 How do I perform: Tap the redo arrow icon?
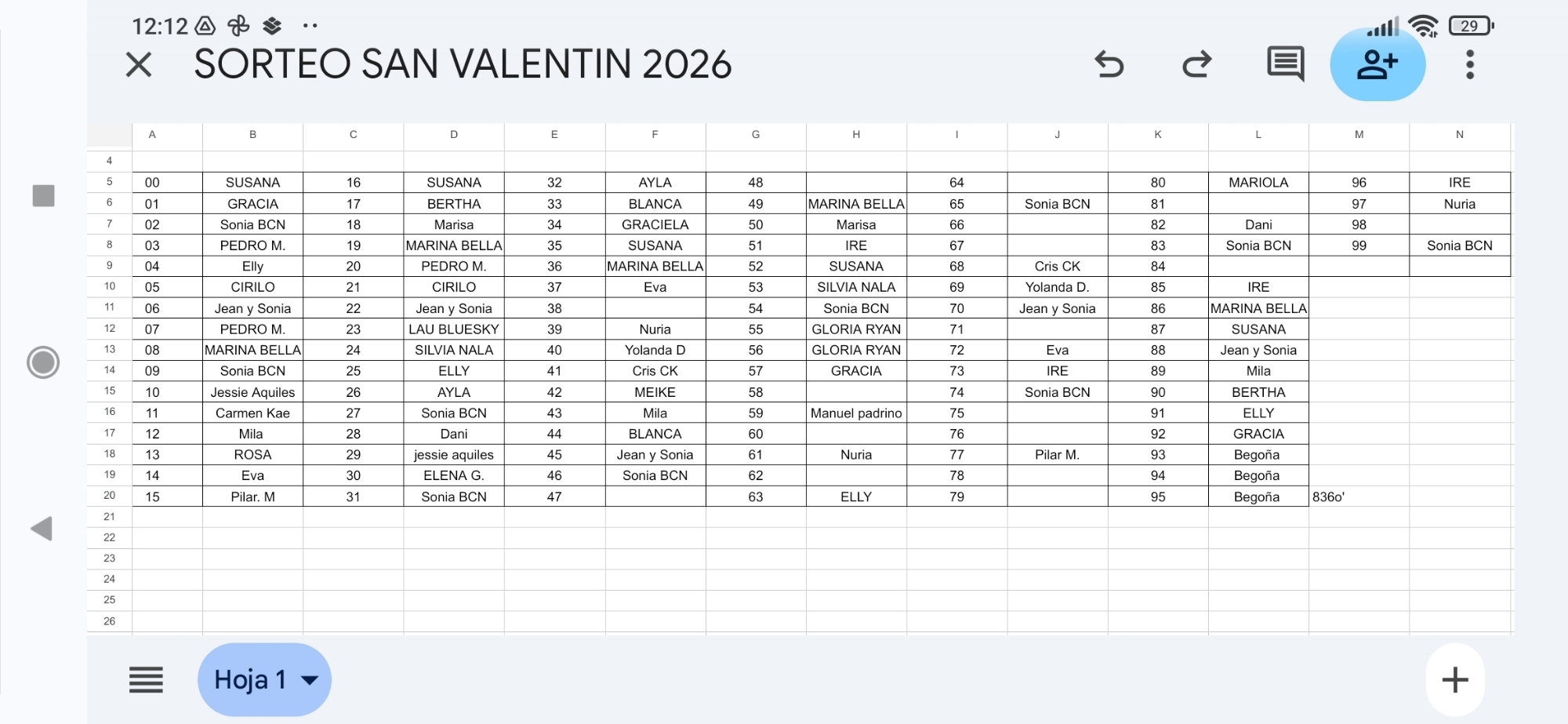click(x=1196, y=64)
